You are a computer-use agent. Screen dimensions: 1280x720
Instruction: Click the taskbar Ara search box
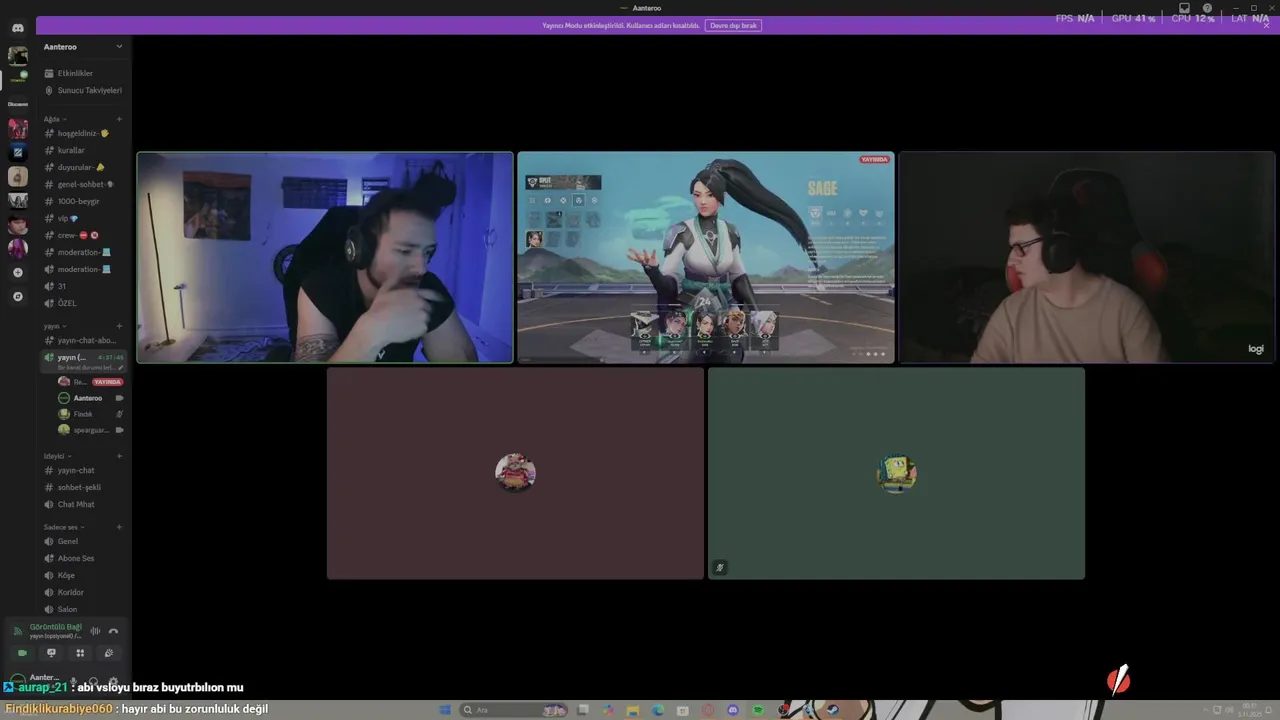(515, 710)
